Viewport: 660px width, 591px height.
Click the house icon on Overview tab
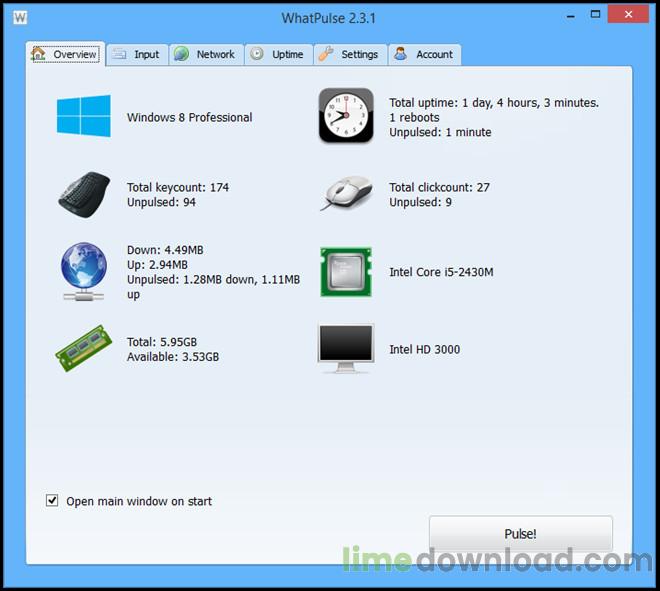pos(38,54)
